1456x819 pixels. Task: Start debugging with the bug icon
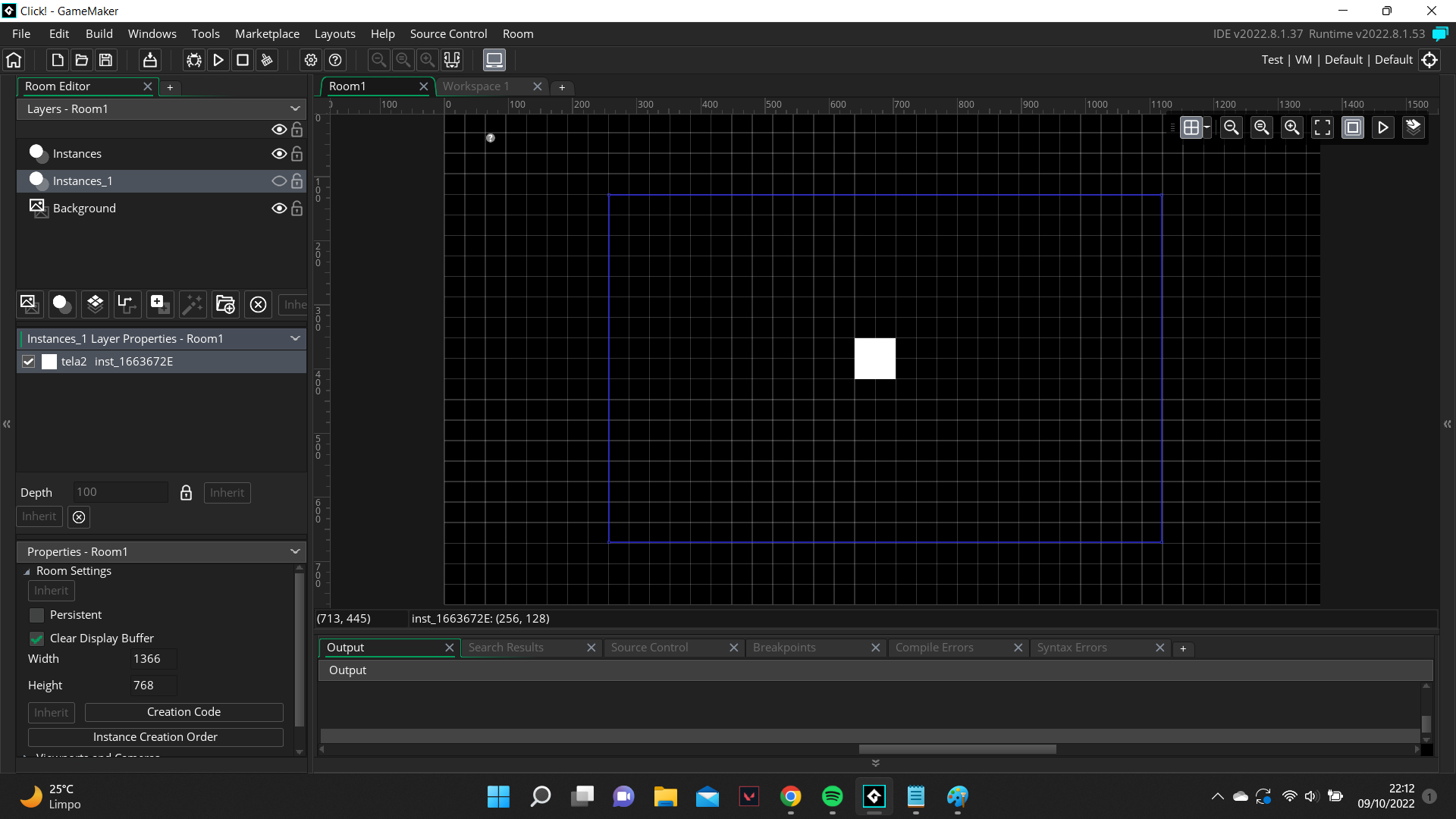pyautogui.click(x=194, y=60)
